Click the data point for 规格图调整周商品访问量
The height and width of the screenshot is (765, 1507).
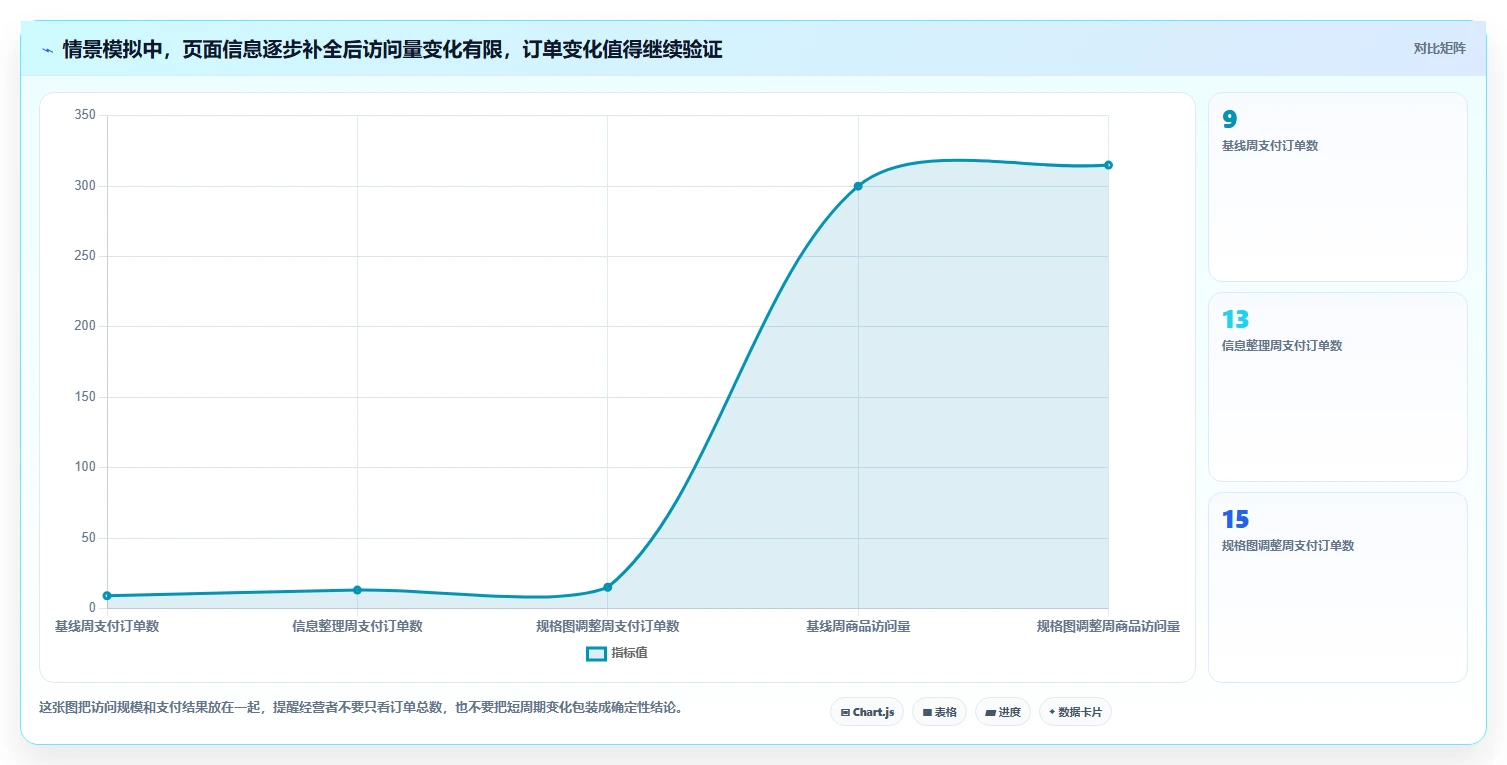coord(1108,165)
